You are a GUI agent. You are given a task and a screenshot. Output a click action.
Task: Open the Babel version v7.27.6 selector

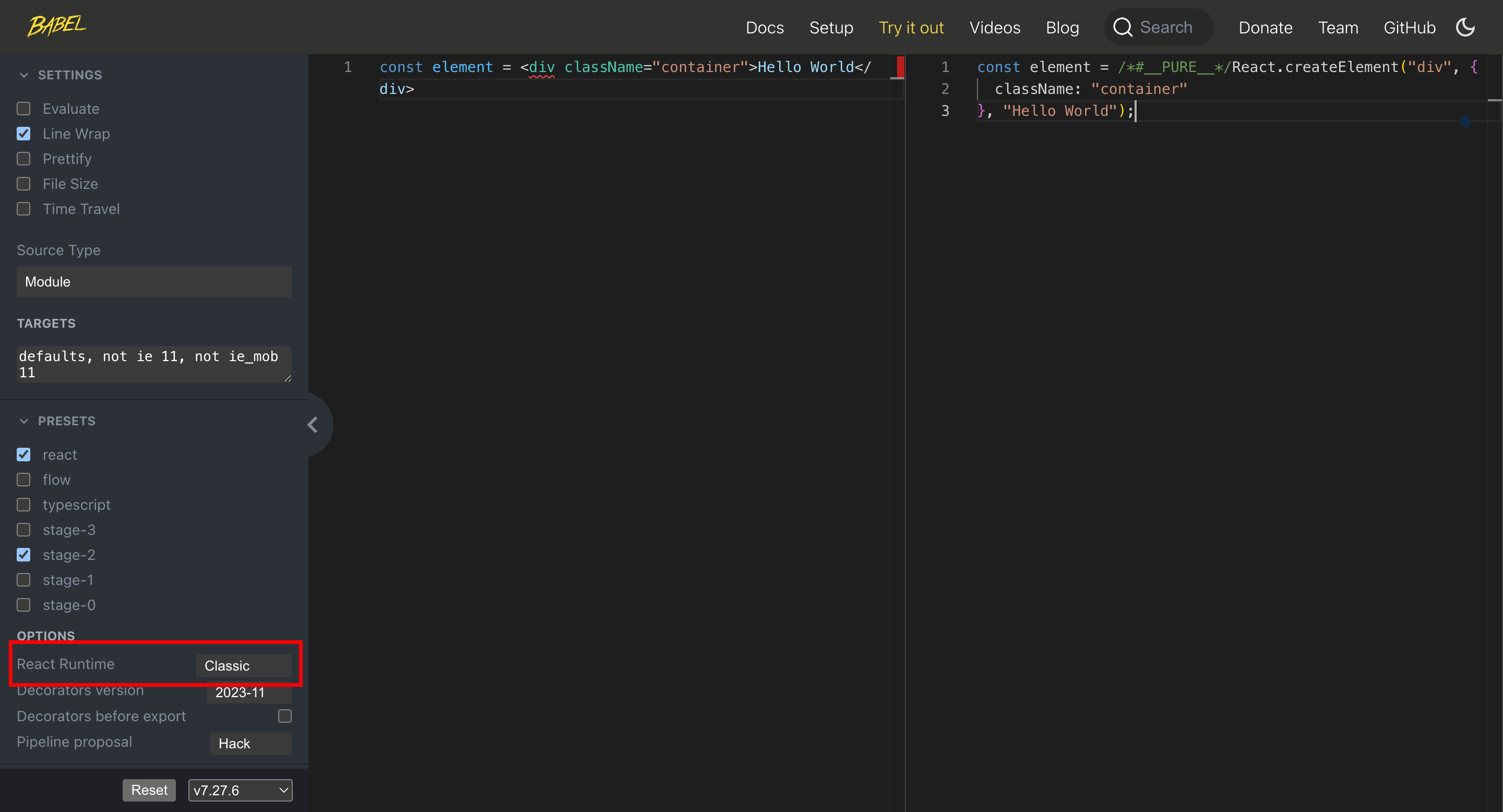[x=240, y=790]
